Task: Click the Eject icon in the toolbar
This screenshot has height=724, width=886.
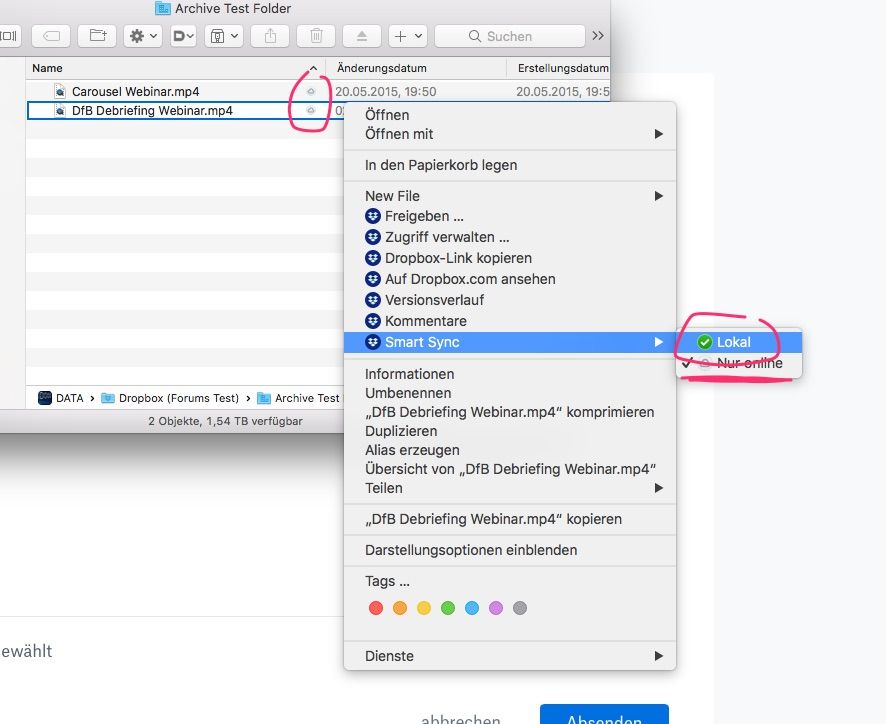Action: 361,35
